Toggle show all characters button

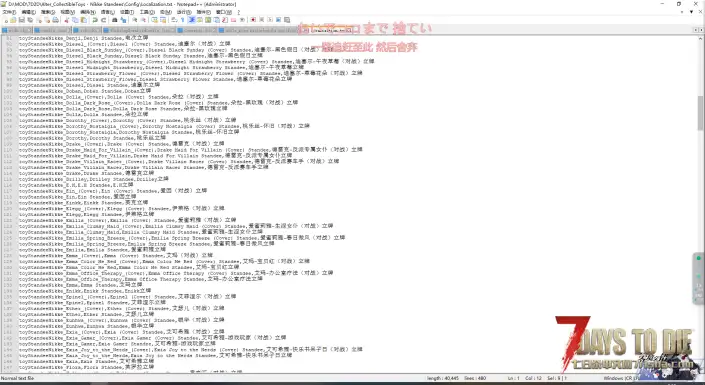(182, 20)
